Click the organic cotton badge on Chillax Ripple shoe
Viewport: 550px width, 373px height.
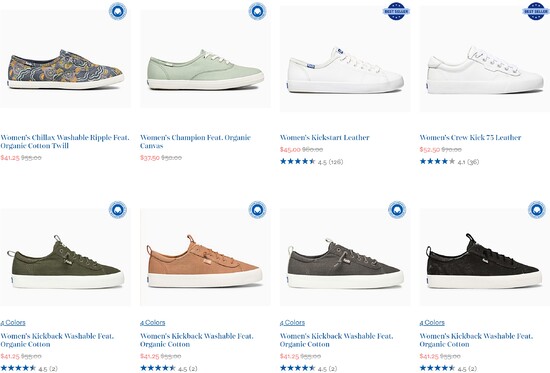tap(118, 11)
